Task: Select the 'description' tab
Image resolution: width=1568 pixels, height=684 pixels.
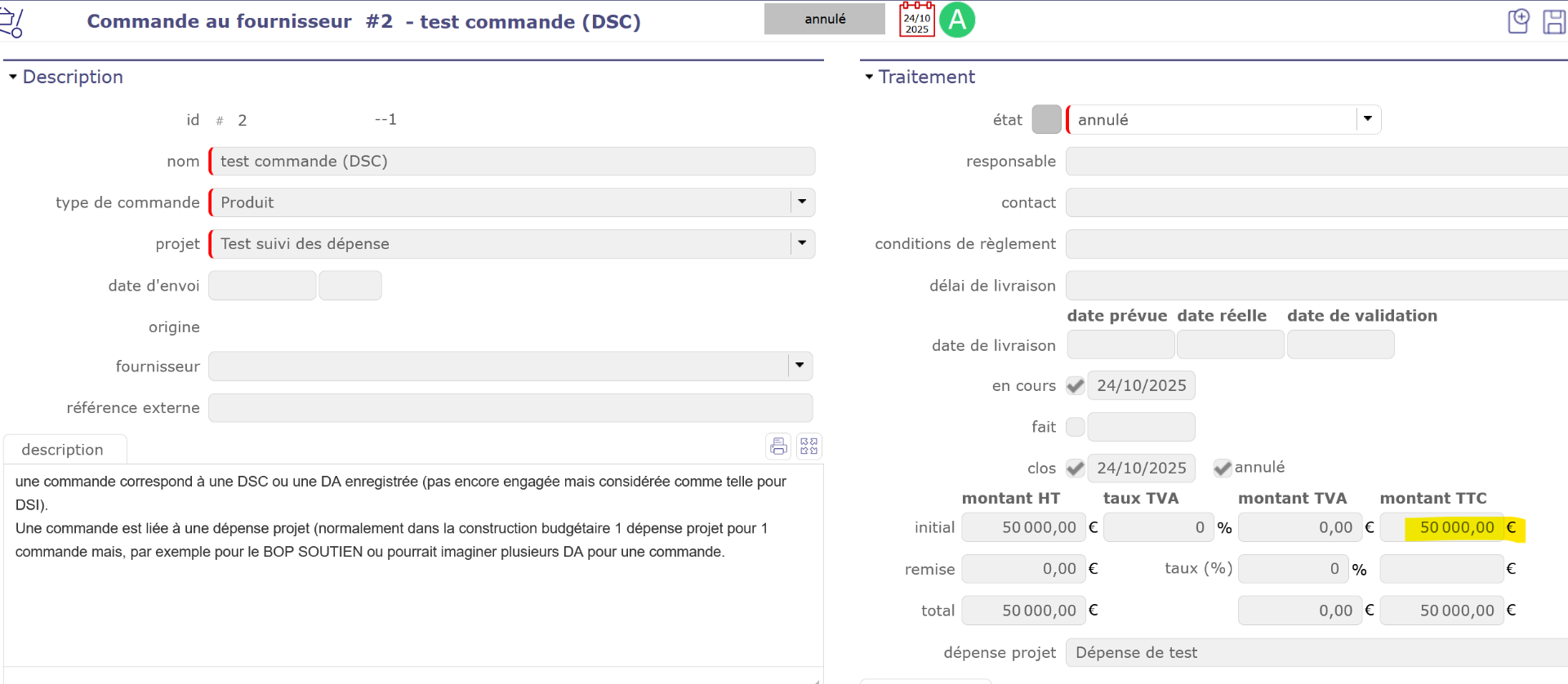Action: click(63, 450)
